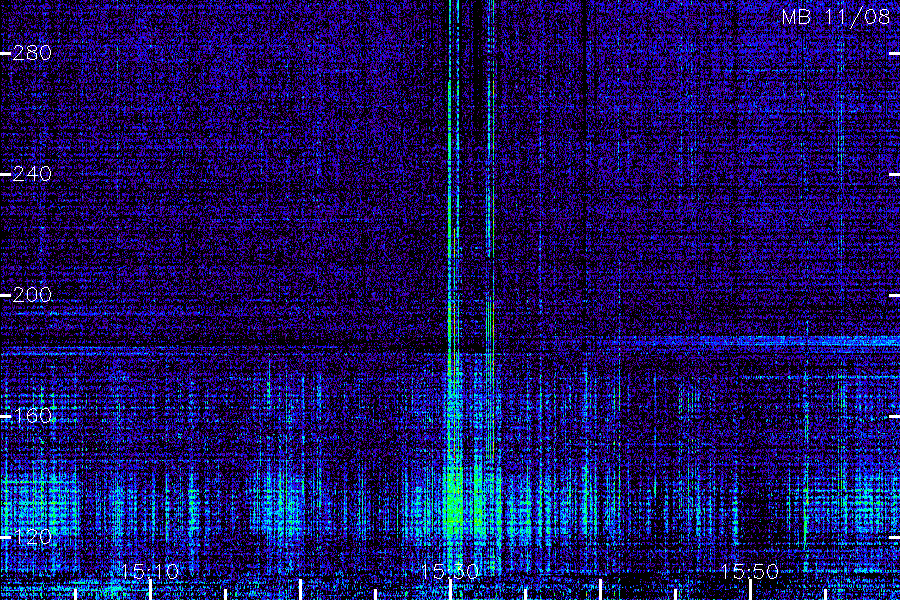The image size is (900, 600).
Task: Click the 280 frequency axis label
Action: [32, 53]
